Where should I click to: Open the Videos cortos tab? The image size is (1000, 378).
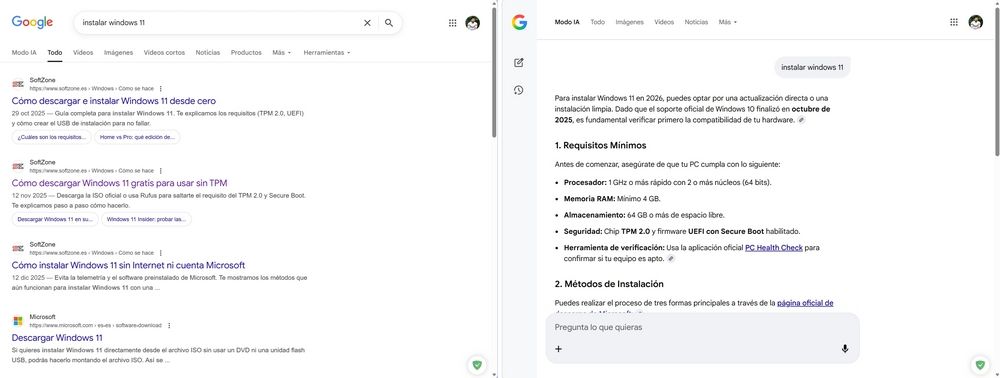click(165, 53)
